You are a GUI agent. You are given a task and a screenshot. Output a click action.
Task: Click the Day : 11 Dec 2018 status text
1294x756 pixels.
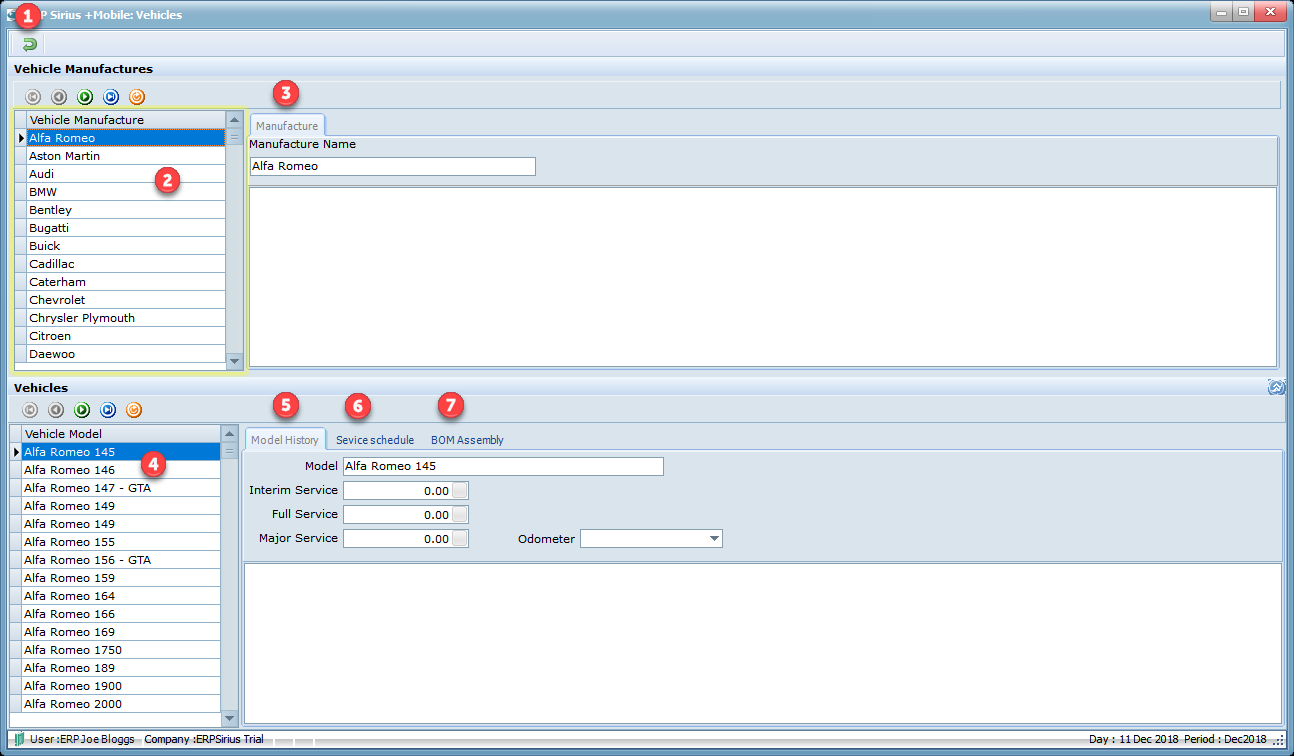1133,739
